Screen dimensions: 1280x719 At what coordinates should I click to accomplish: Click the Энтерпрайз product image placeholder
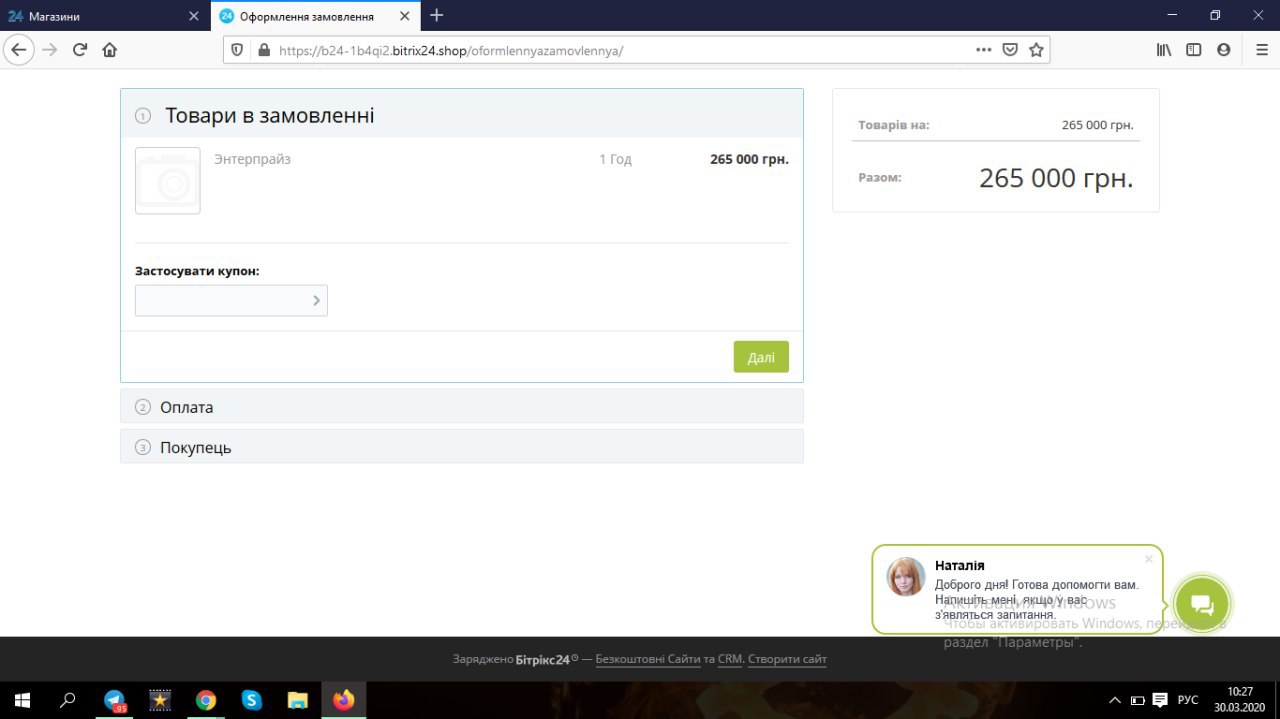point(168,181)
